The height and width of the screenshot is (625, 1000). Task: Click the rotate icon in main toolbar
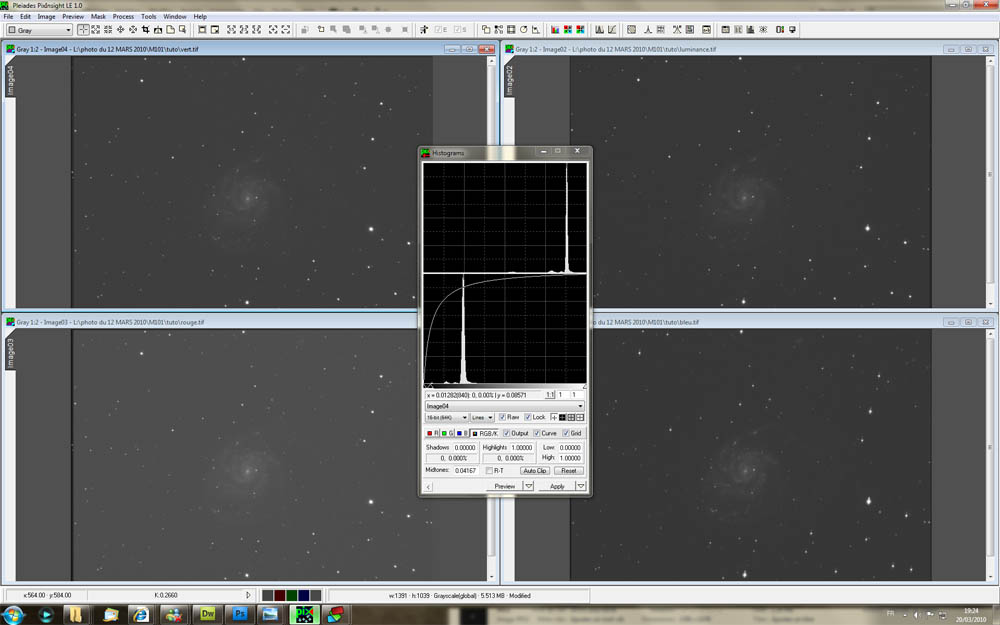click(x=523, y=30)
